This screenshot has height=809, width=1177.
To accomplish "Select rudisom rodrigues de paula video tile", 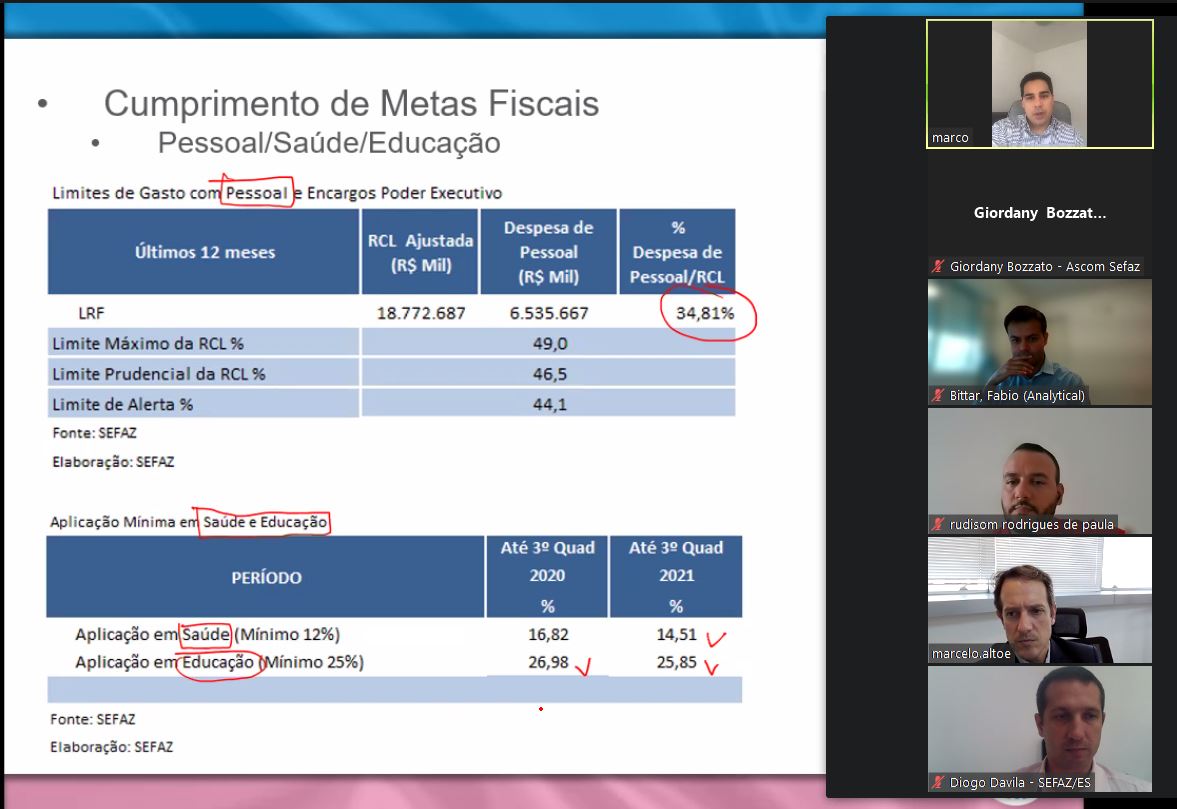I will tap(1040, 471).
